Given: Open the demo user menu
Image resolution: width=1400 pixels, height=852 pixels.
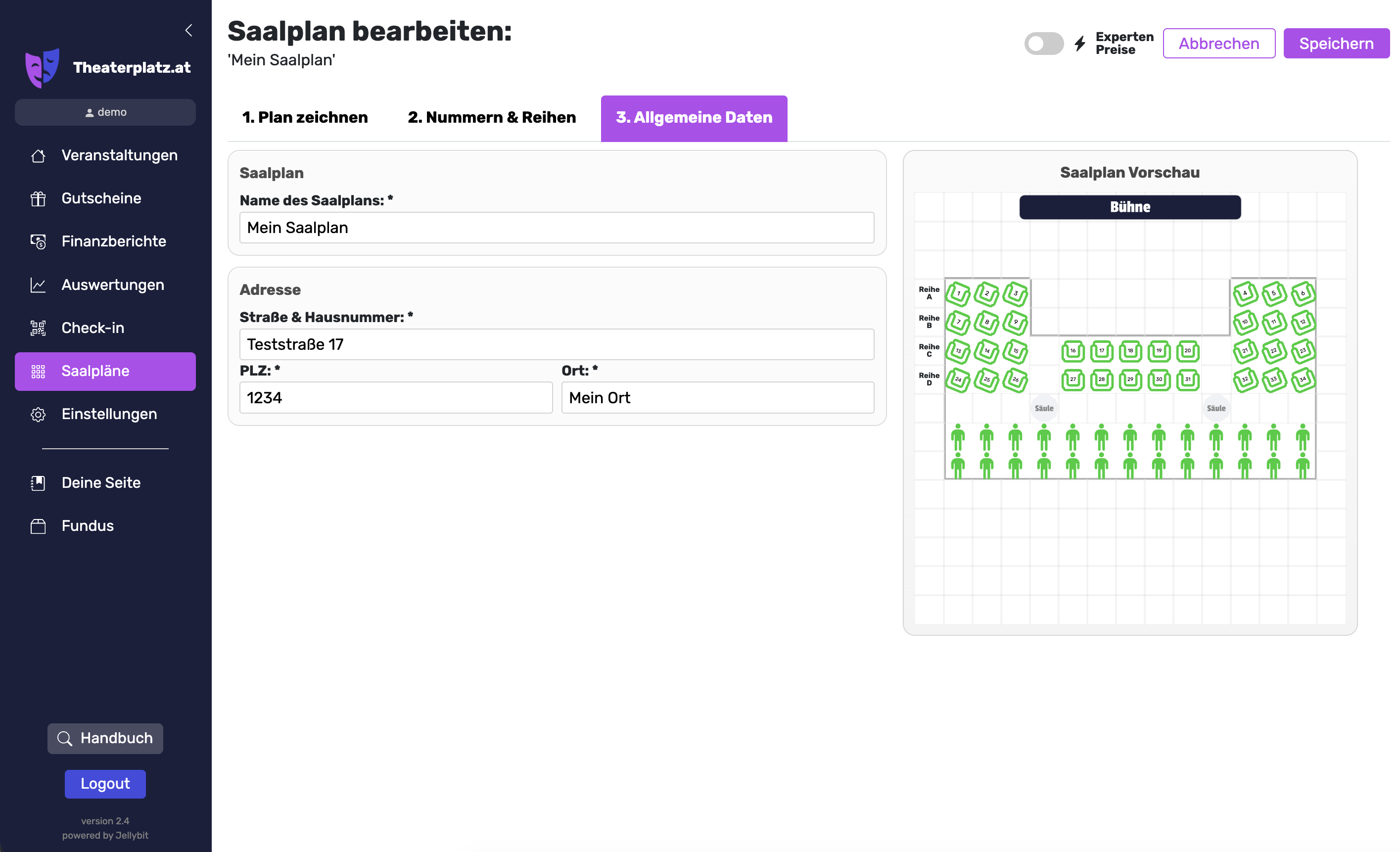Looking at the screenshot, I should 105,112.
